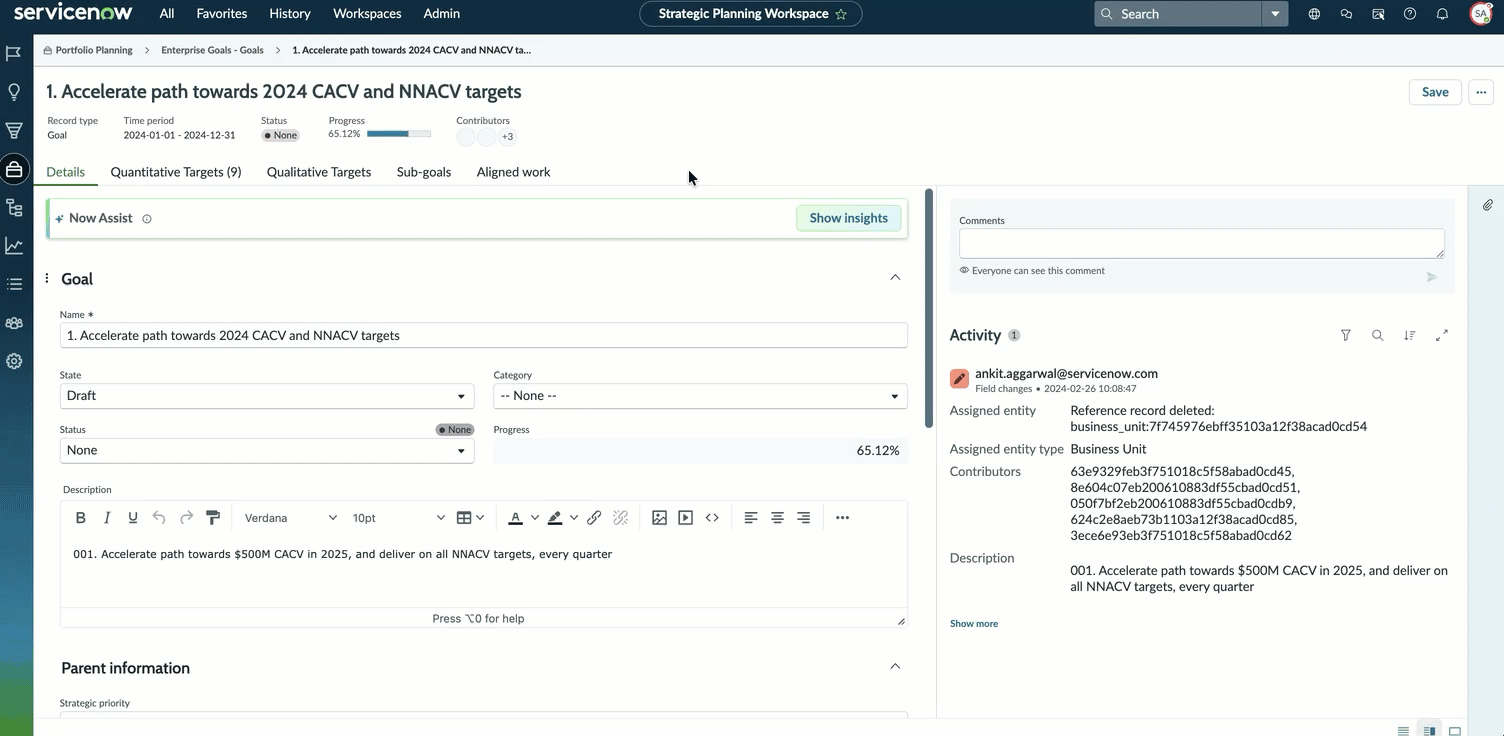Open the chat conversations icon in header

1346,14
